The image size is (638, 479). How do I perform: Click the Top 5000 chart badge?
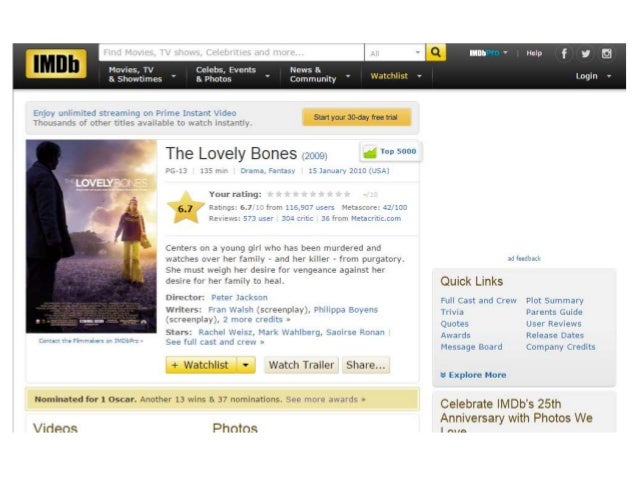click(390, 152)
